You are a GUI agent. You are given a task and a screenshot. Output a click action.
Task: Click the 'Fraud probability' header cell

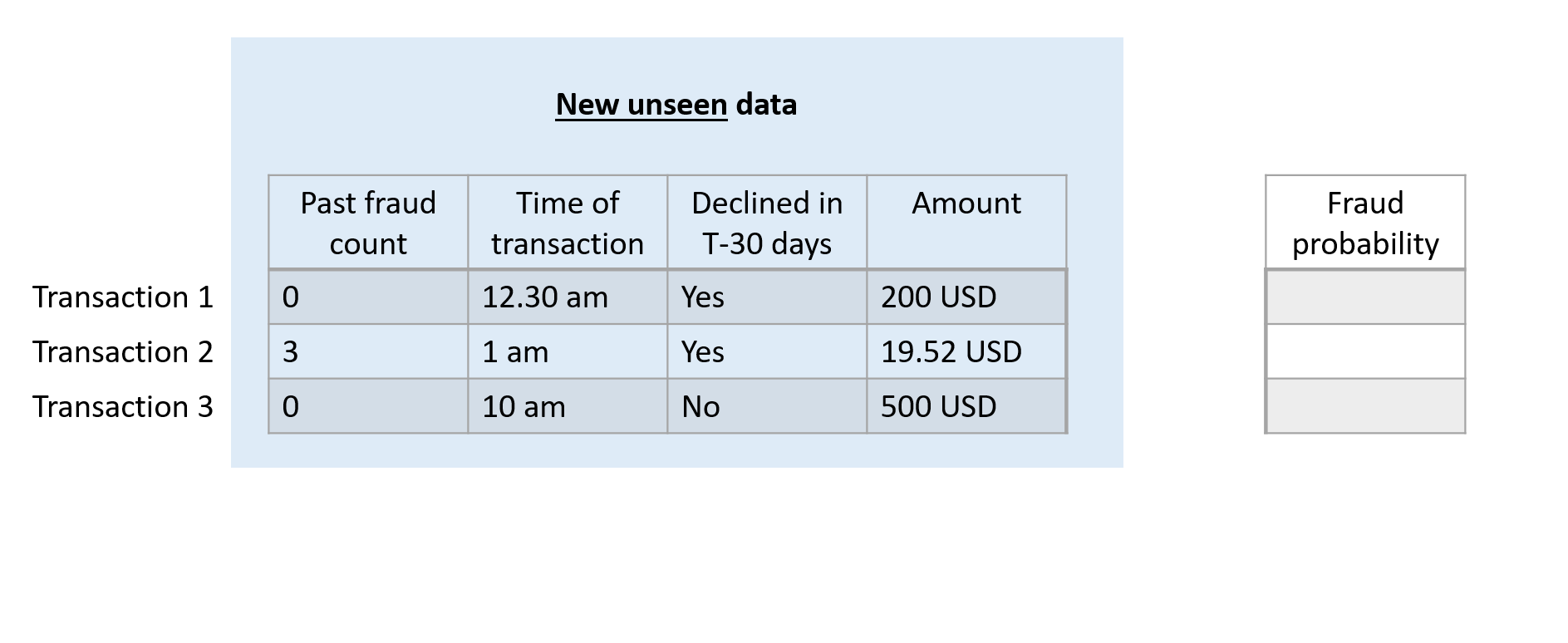click(x=1365, y=223)
